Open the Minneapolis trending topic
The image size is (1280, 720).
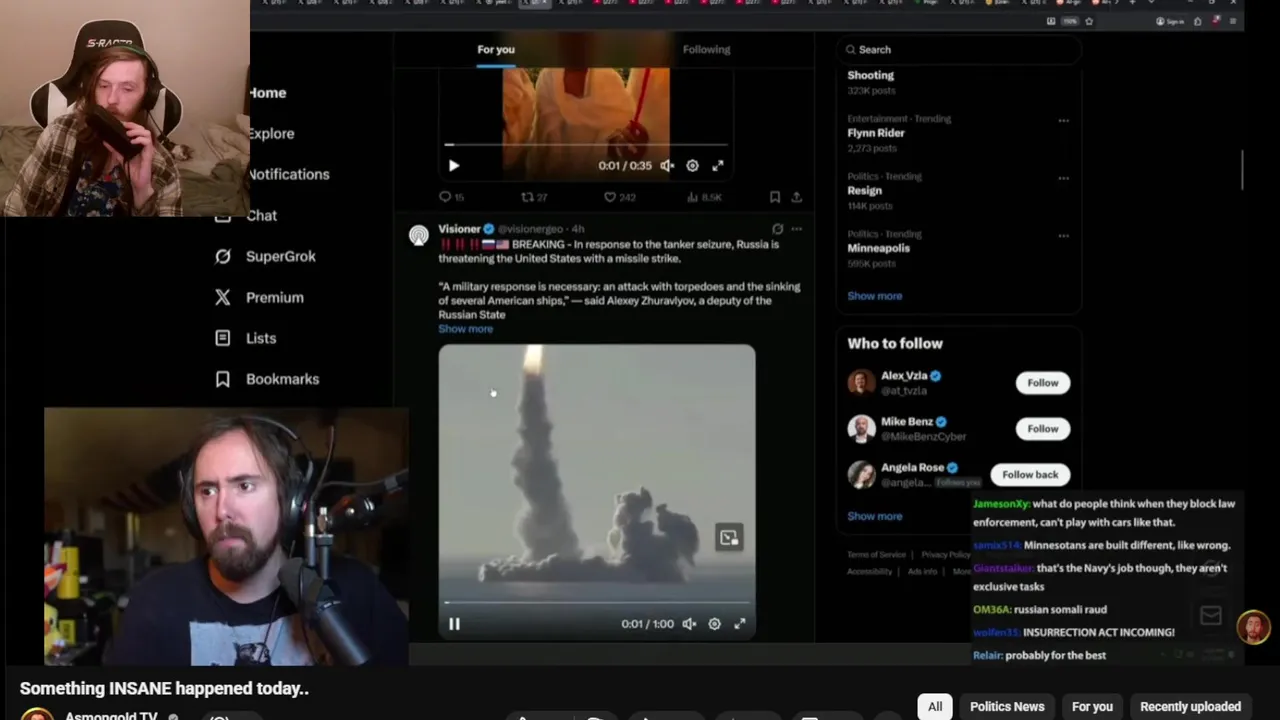pyautogui.click(x=879, y=248)
